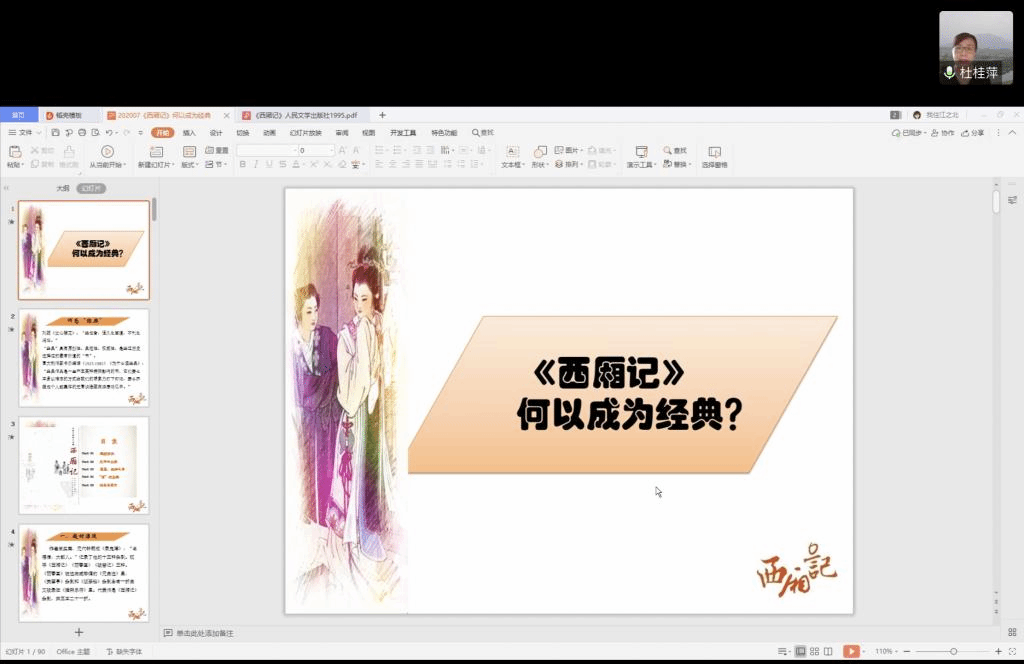
Task: Open the 文本框 text box tool
Action: [x=511, y=151]
